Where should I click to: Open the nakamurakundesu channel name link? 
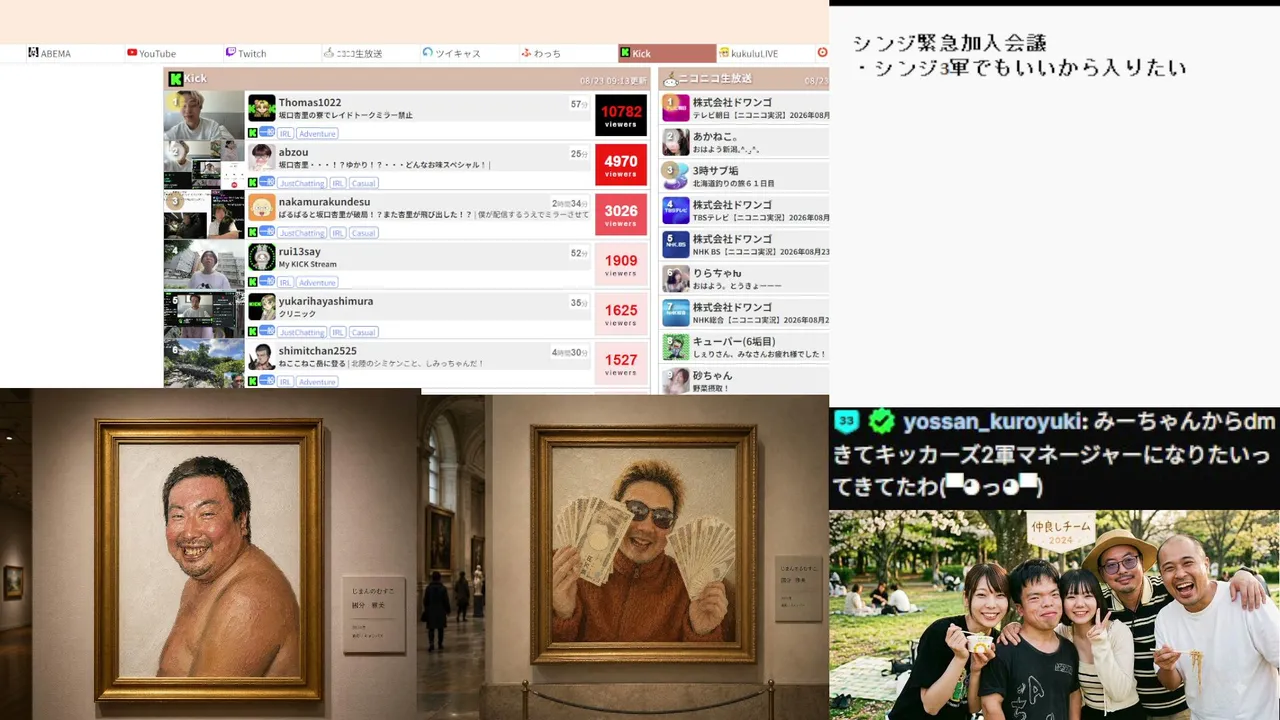tap(324, 202)
